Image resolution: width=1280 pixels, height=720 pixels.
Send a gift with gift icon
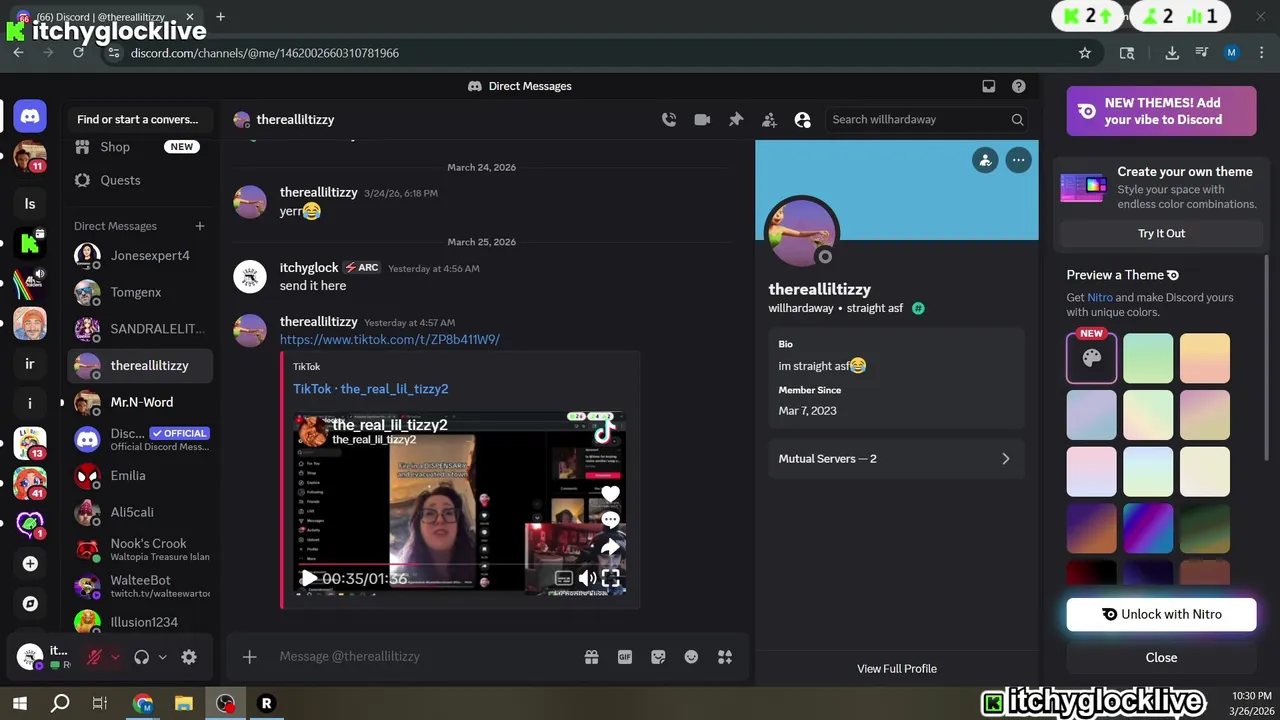pos(591,657)
